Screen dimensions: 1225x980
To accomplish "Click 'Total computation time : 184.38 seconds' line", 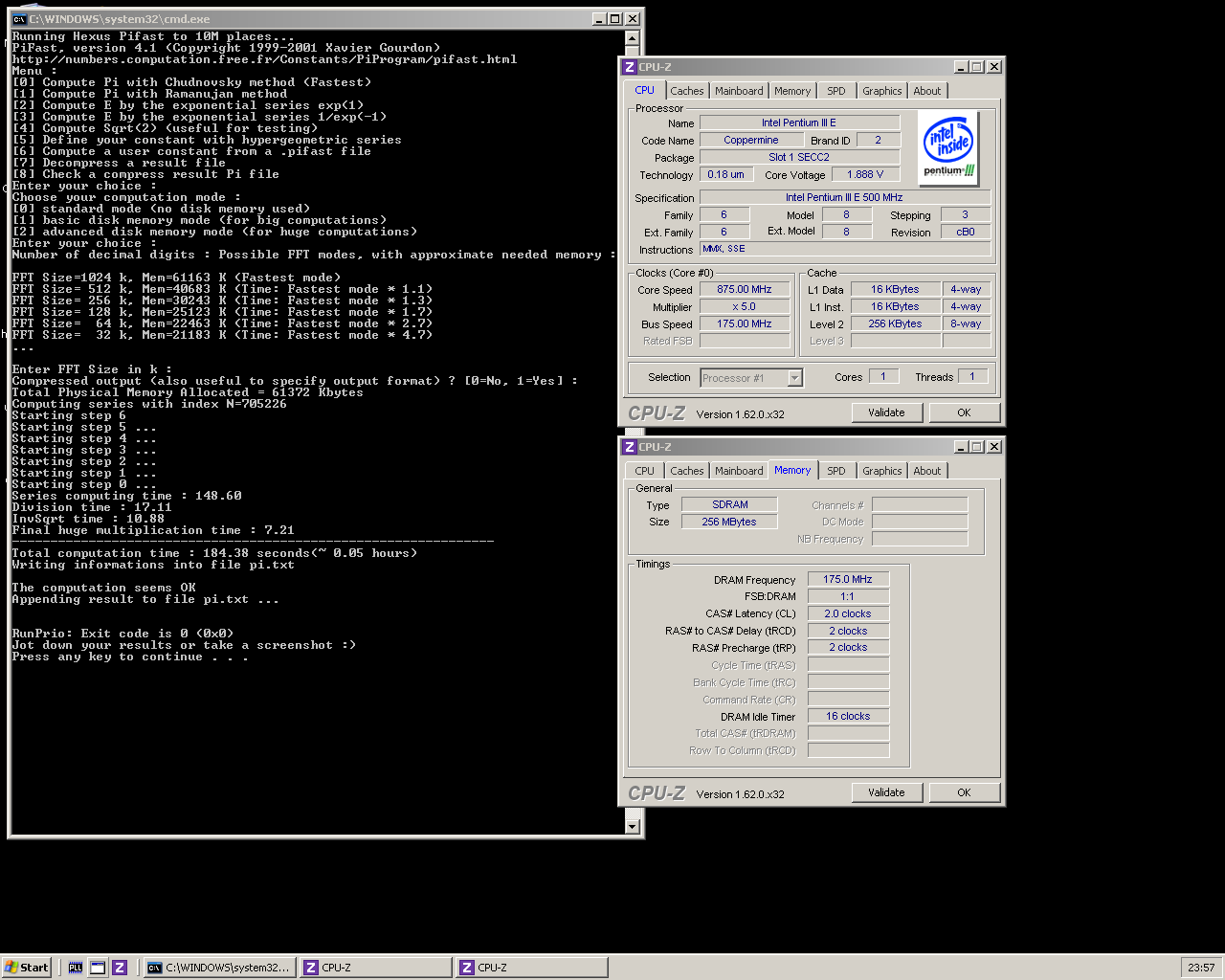I will 214,553.
